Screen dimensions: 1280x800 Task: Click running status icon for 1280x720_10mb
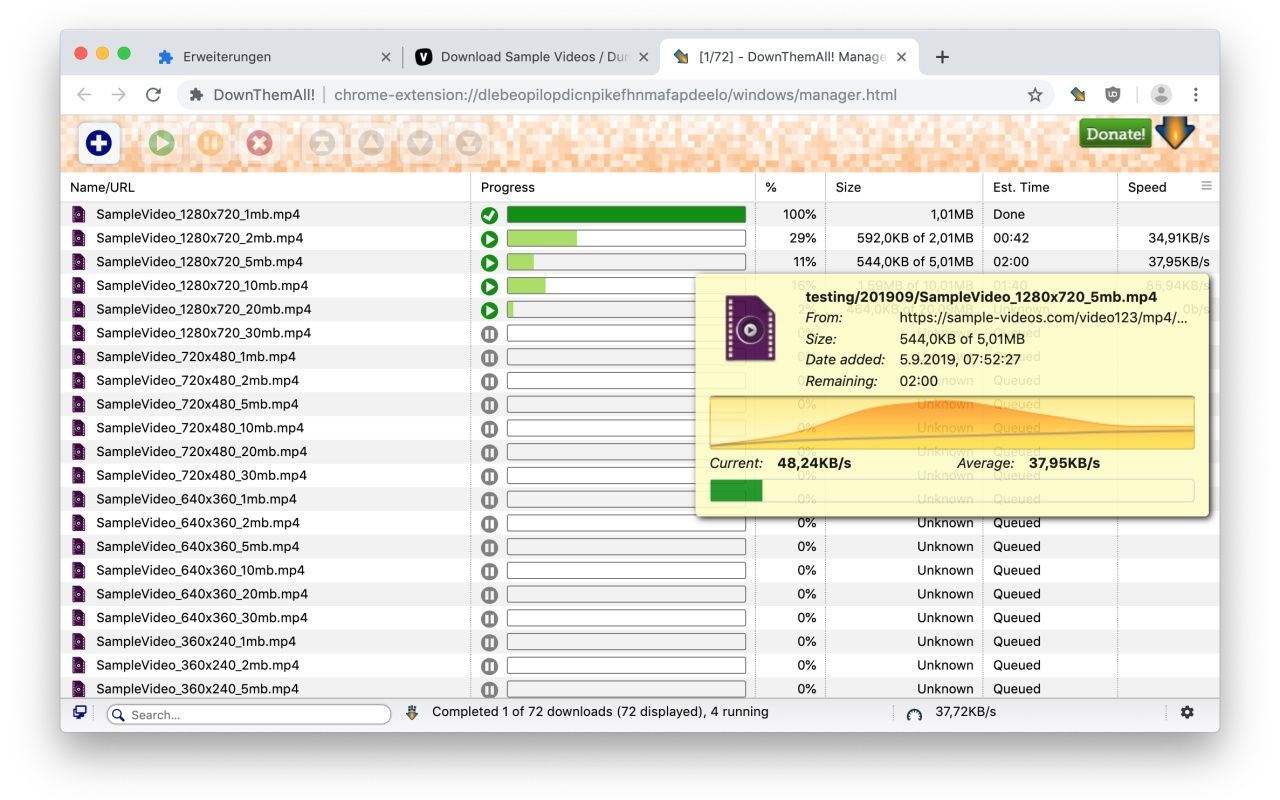pyautogui.click(x=489, y=286)
